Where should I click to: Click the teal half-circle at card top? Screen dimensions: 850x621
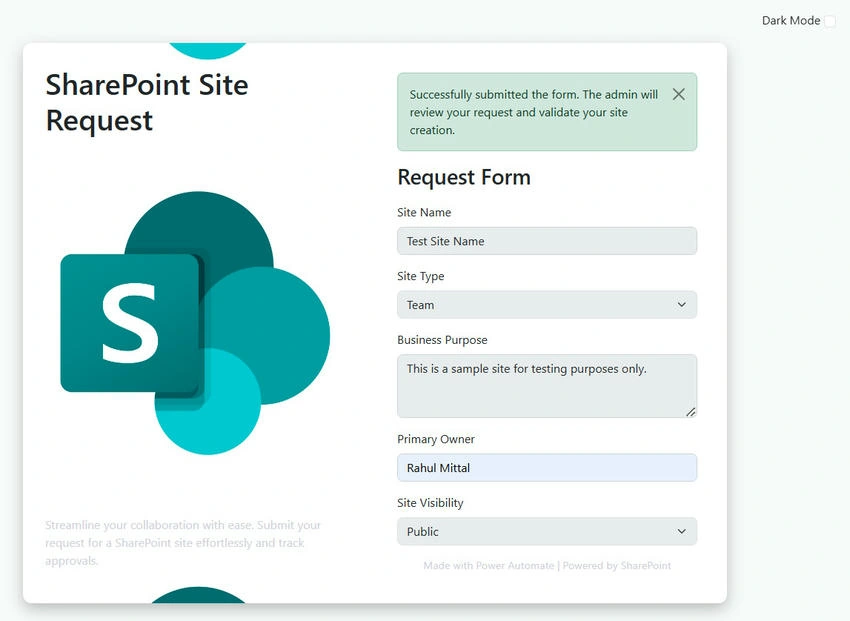[x=208, y=50]
